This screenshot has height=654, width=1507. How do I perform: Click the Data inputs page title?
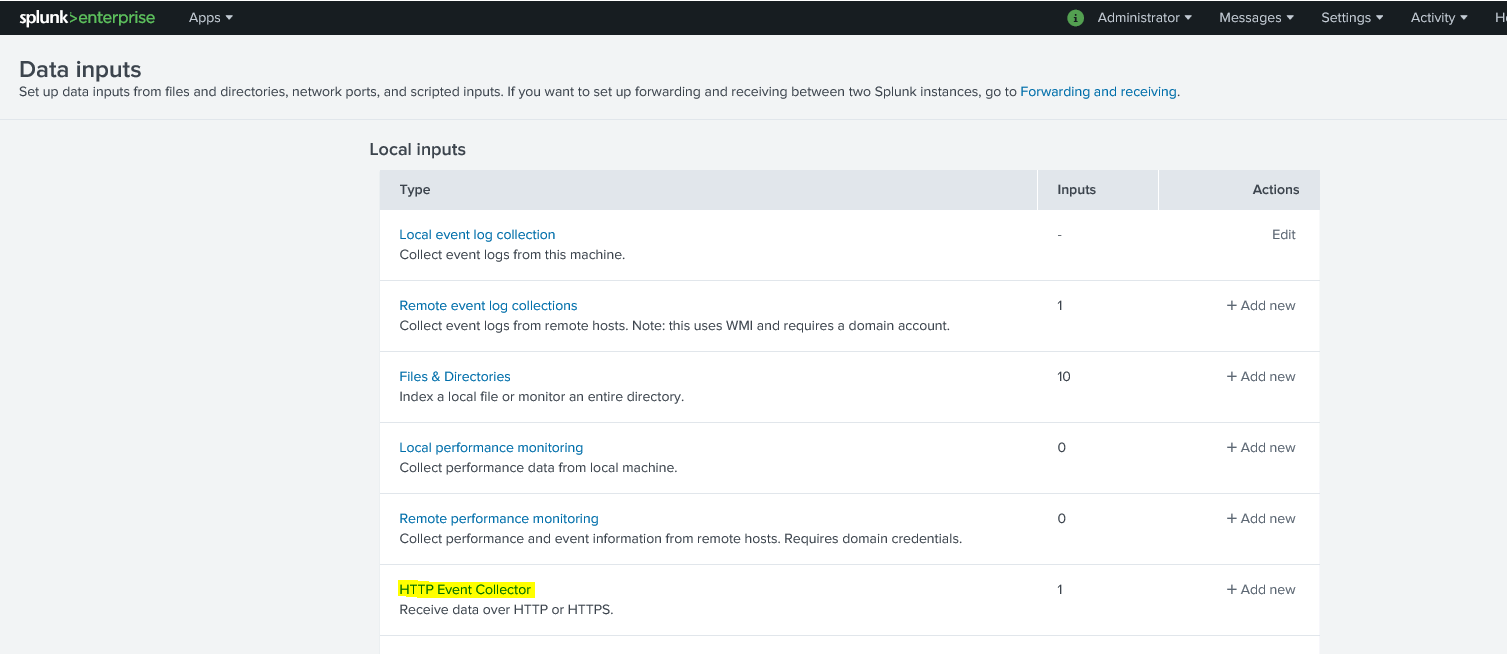81,70
